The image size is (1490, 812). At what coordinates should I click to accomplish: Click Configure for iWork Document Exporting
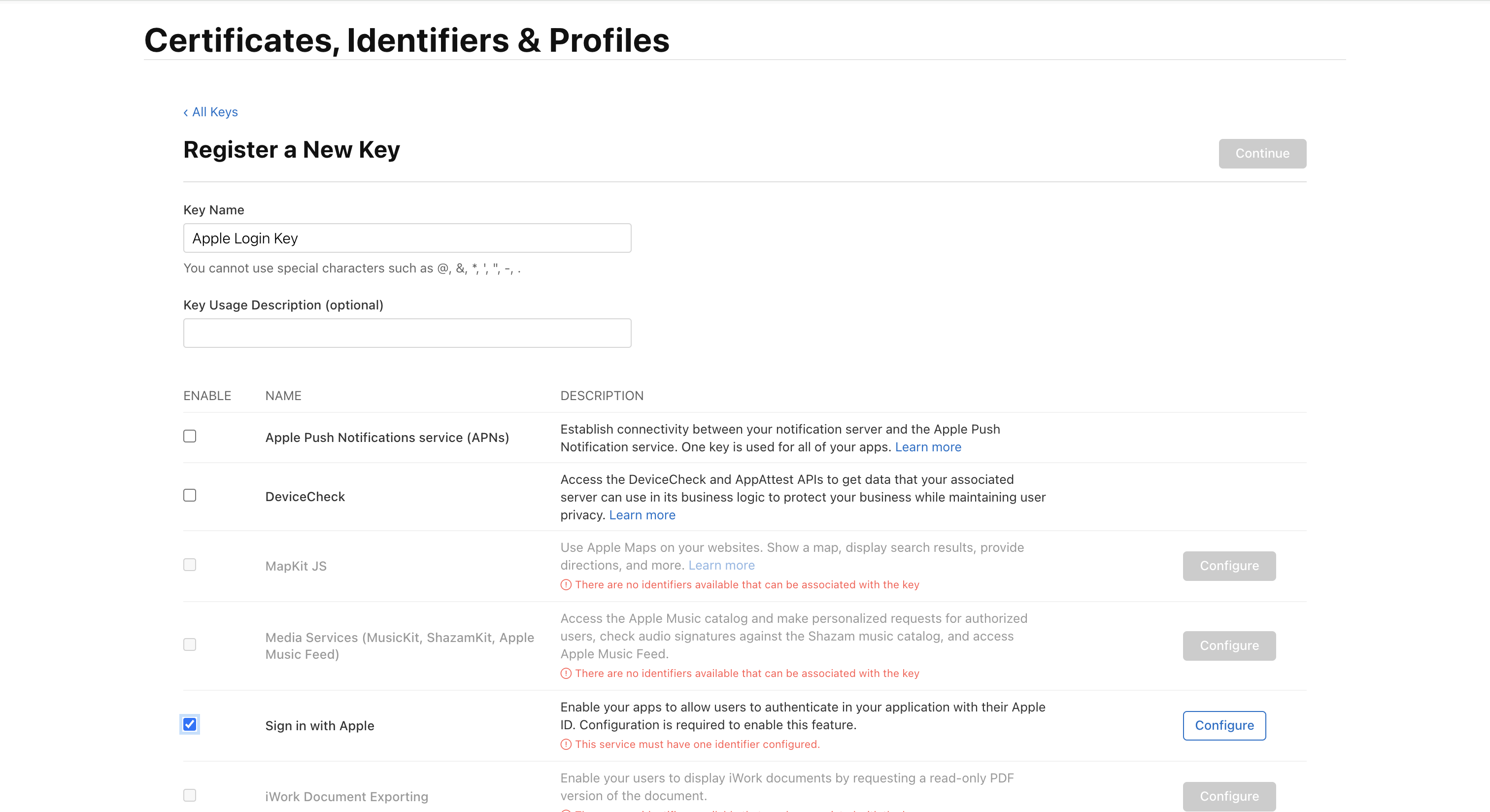click(x=1228, y=796)
